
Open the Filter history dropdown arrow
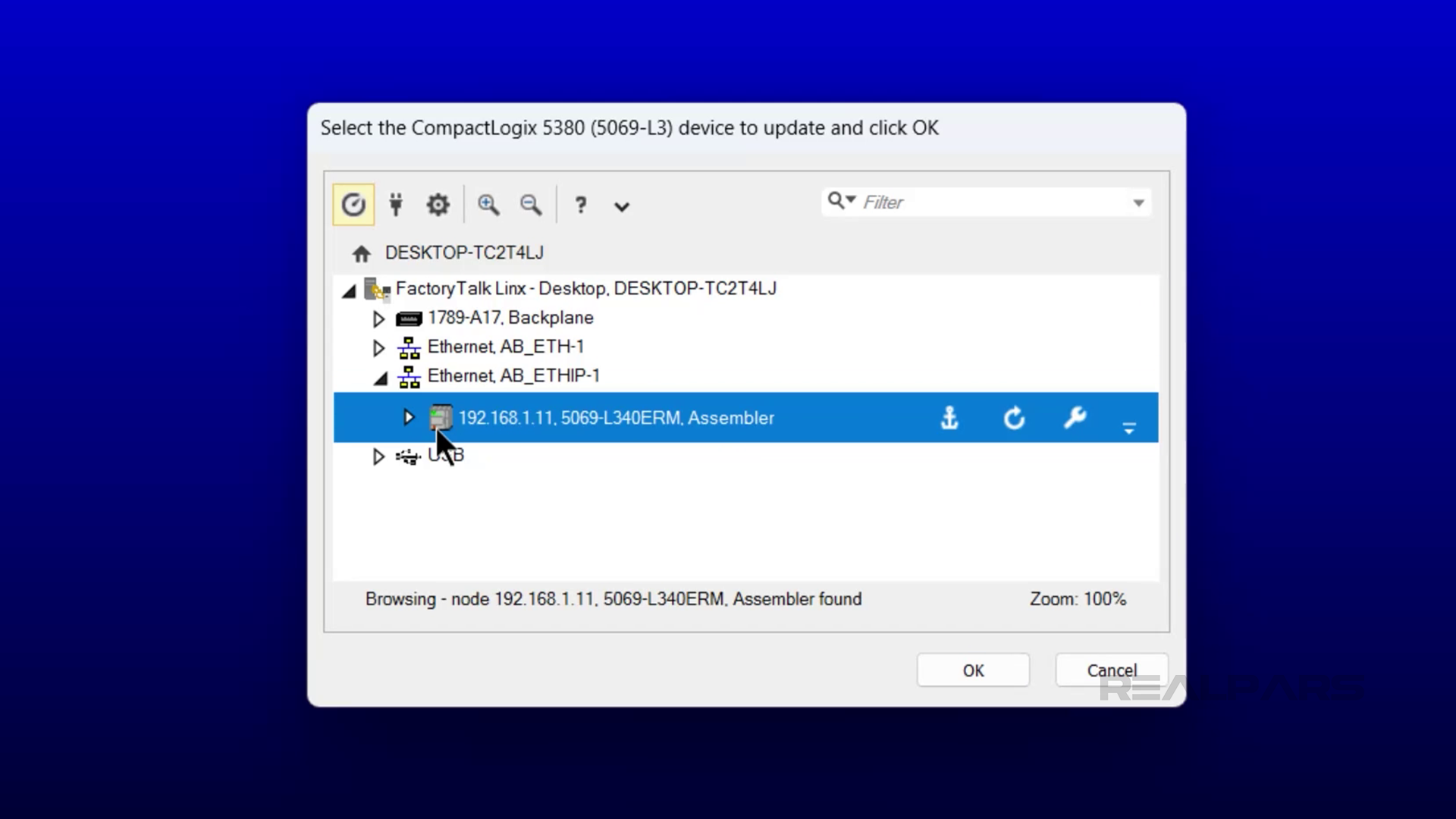point(1138,202)
